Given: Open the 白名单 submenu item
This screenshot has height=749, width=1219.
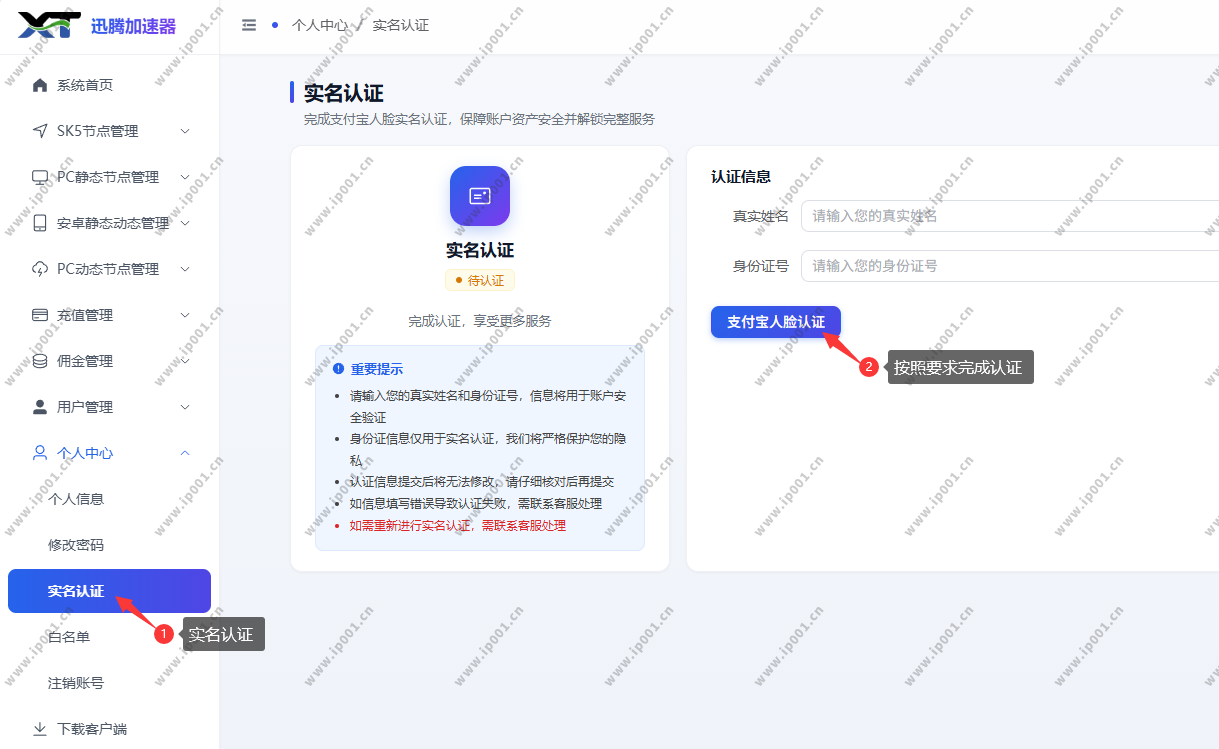Looking at the screenshot, I should click(109, 637).
